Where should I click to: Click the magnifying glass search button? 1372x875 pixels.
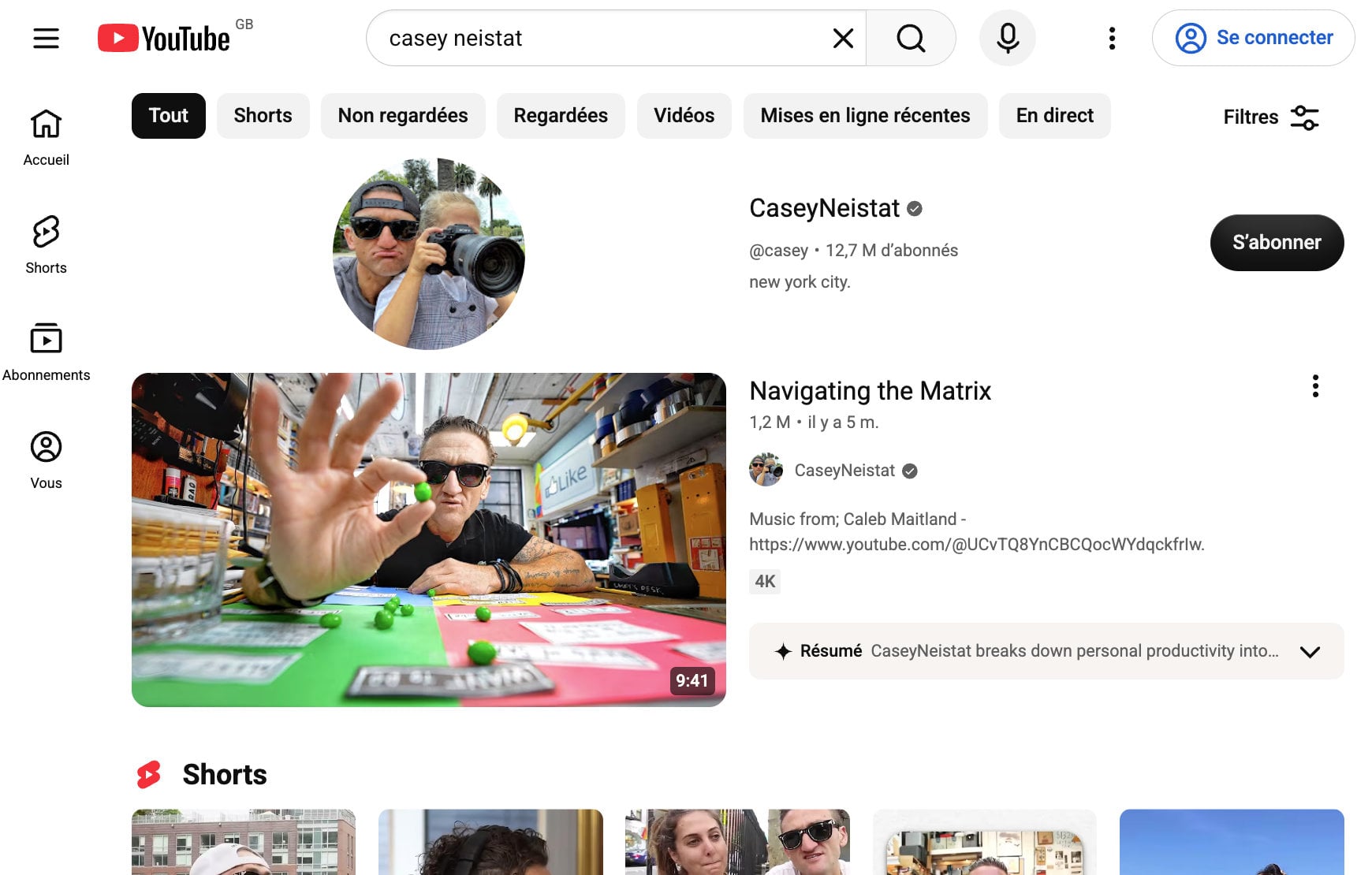pyautogui.click(x=911, y=38)
